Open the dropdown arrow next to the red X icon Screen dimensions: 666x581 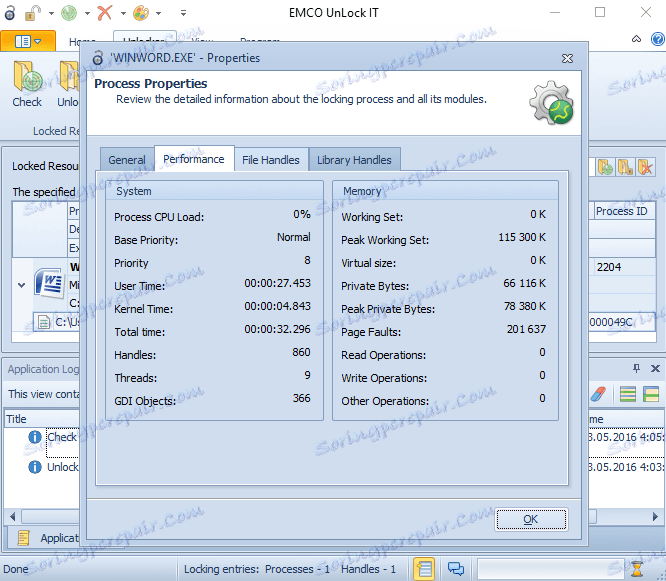click(123, 14)
